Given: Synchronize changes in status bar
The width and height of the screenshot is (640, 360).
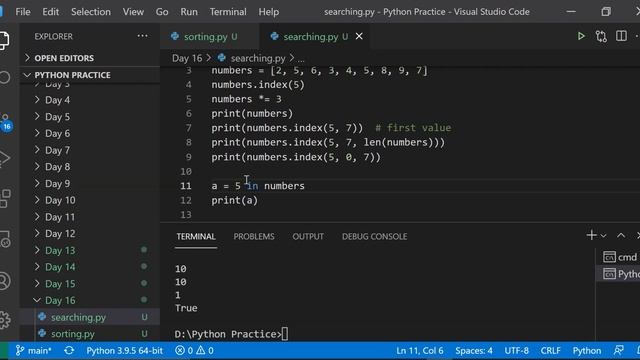Looking at the screenshot, I should 69,351.
